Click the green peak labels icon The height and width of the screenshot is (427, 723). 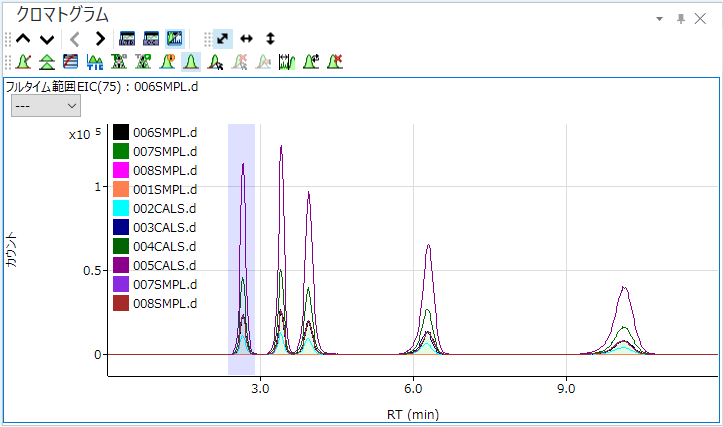click(119, 62)
